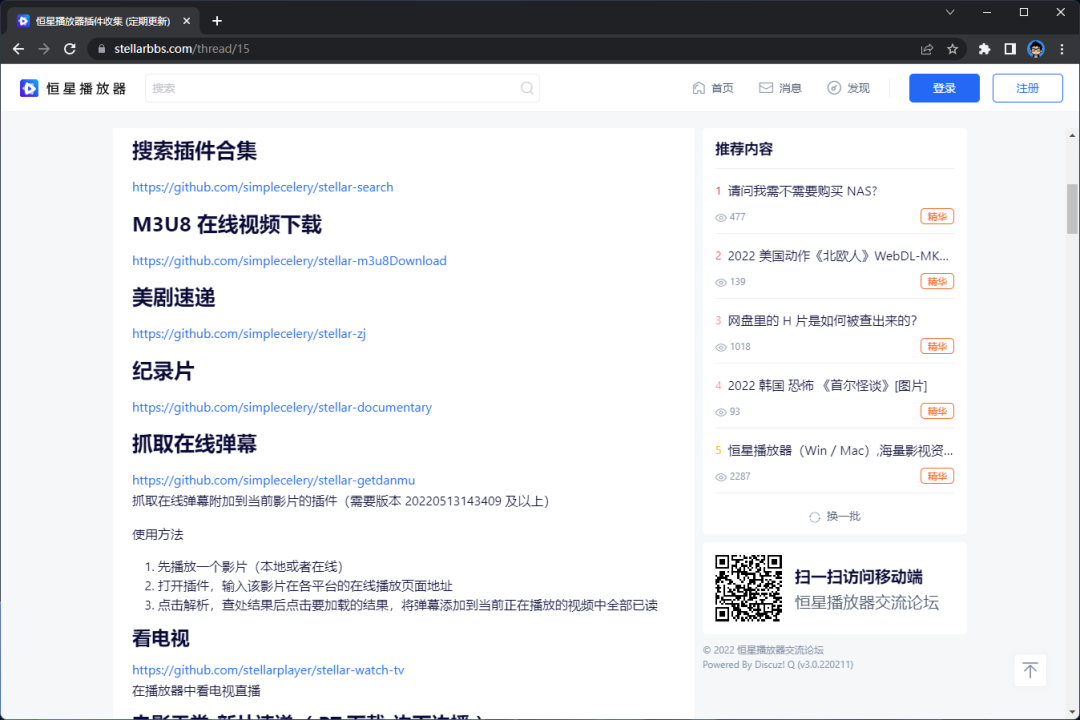Click the 恒星播放器 logo icon
This screenshot has width=1080, height=720.
point(29,88)
